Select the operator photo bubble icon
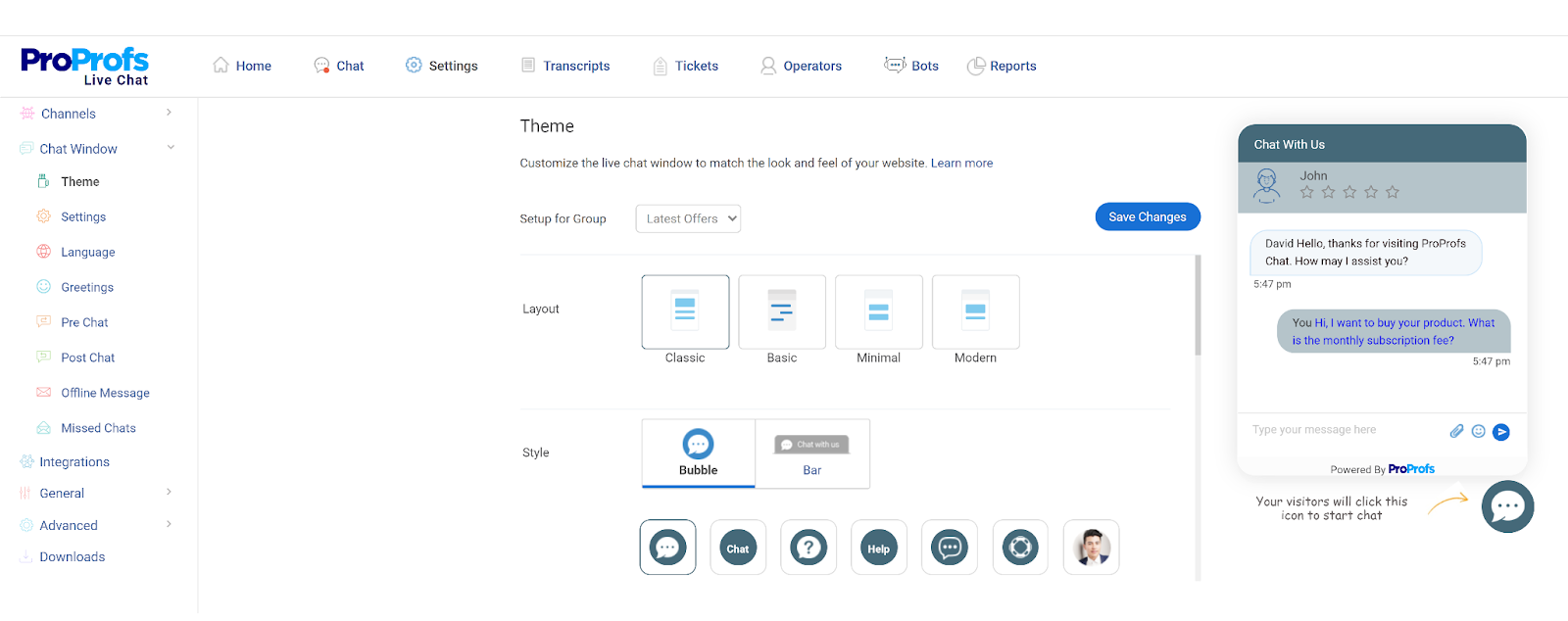 point(1091,548)
